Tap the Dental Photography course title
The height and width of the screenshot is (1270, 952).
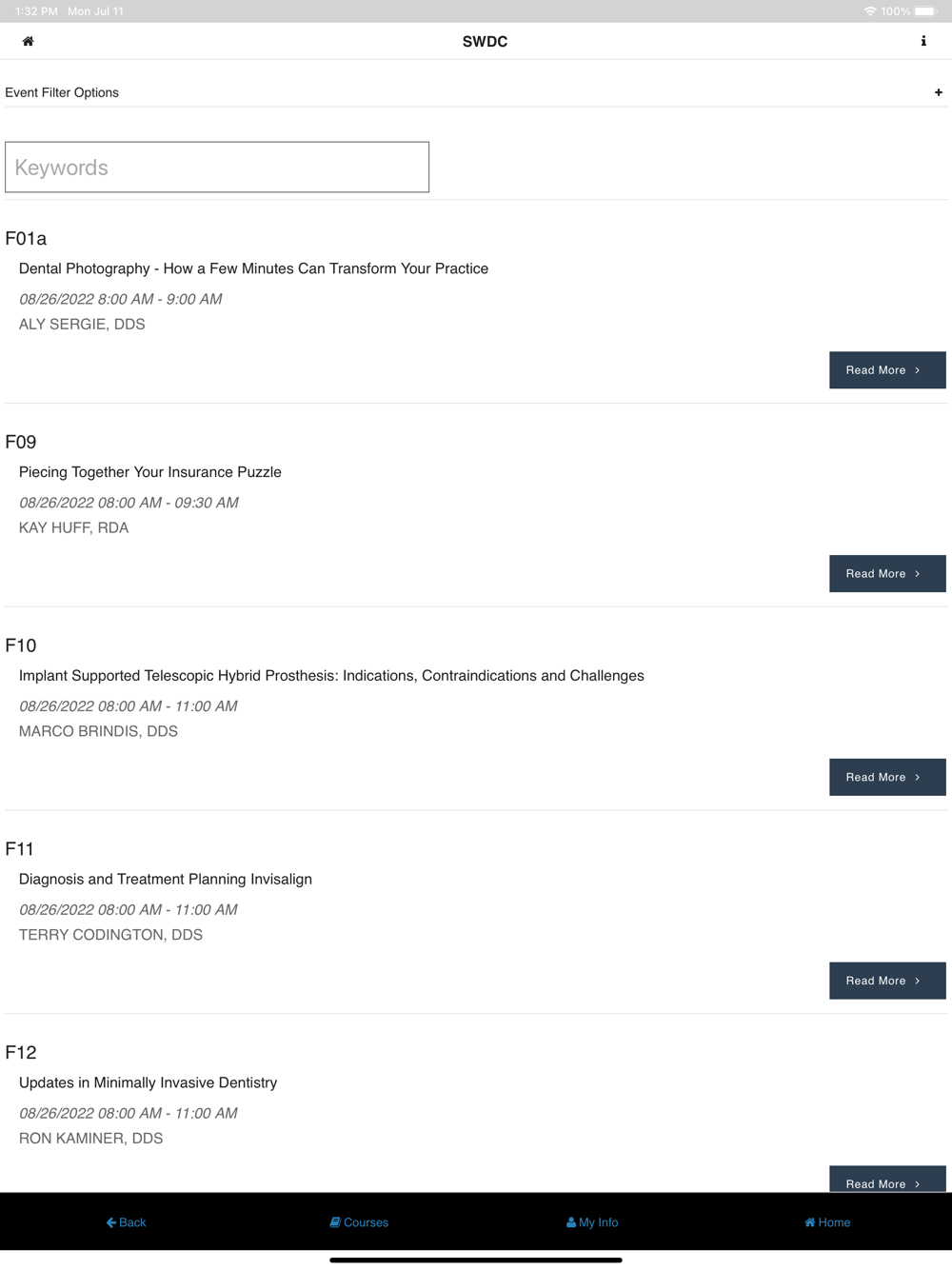[253, 268]
